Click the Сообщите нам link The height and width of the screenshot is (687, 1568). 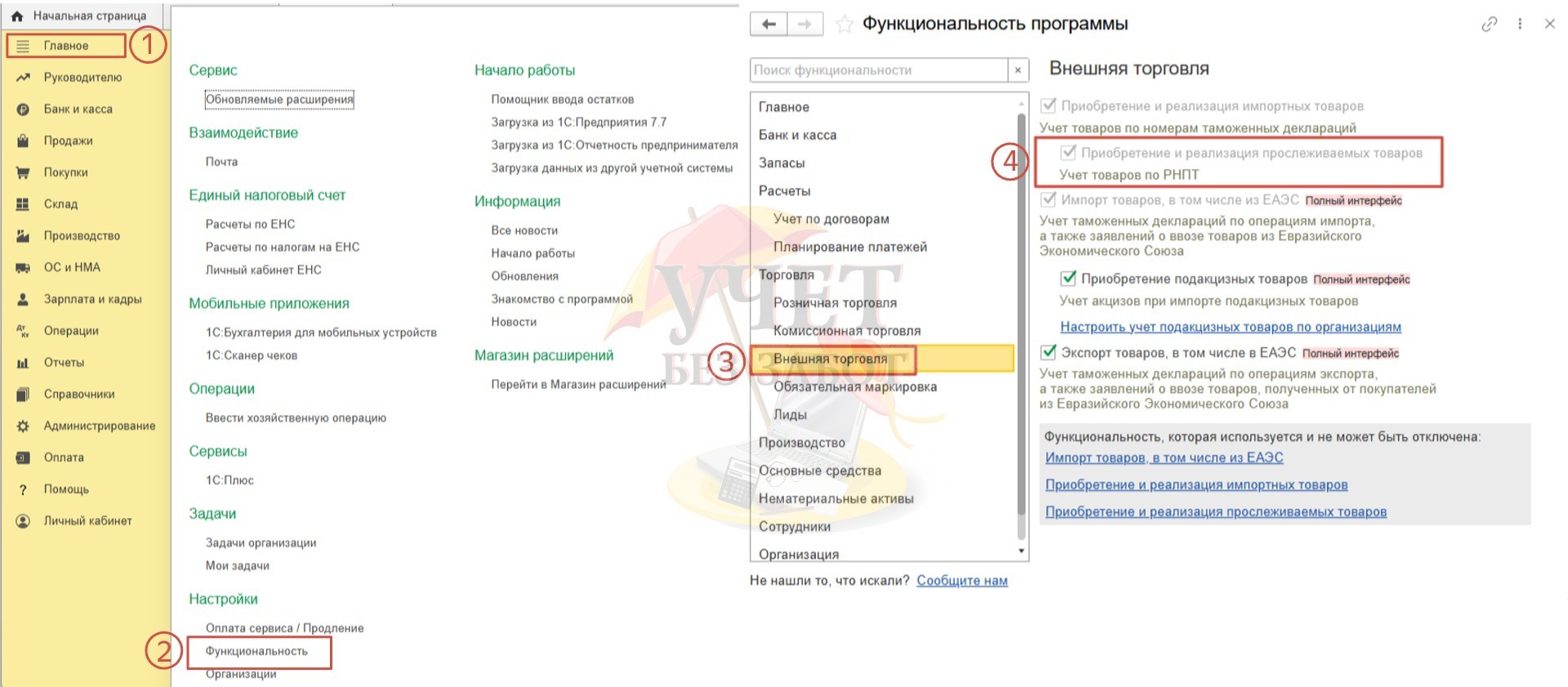click(962, 580)
